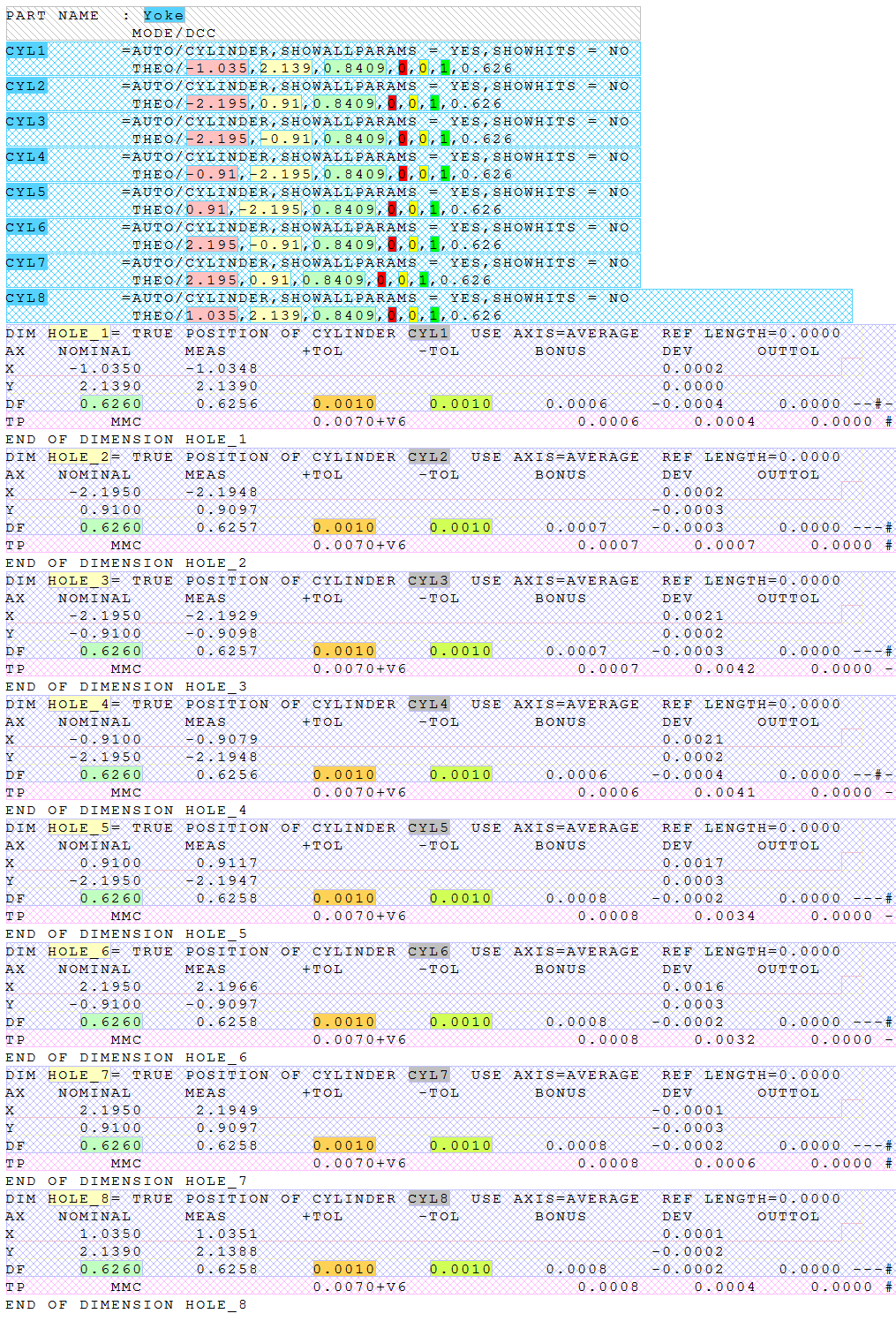Click the red-highlighted 0 in CYL3 THEO line
The width and height of the screenshot is (896, 1321).
pyautogui.click(x=403, y=139)
